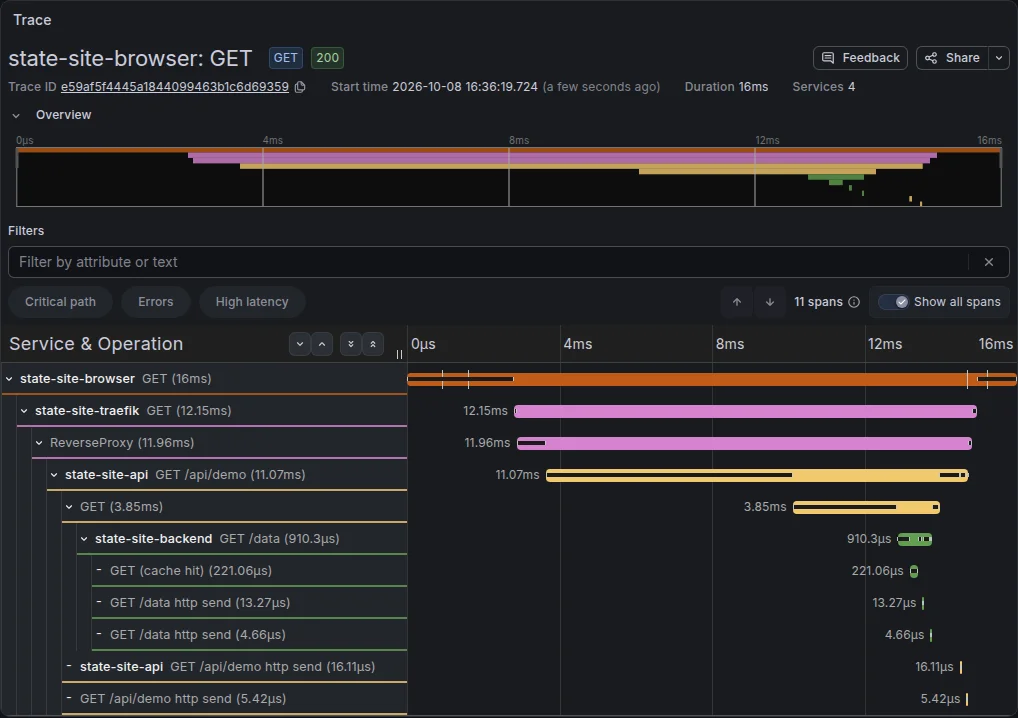
Task: Click the Duration 16ms value
Action: tap(753, 87)
